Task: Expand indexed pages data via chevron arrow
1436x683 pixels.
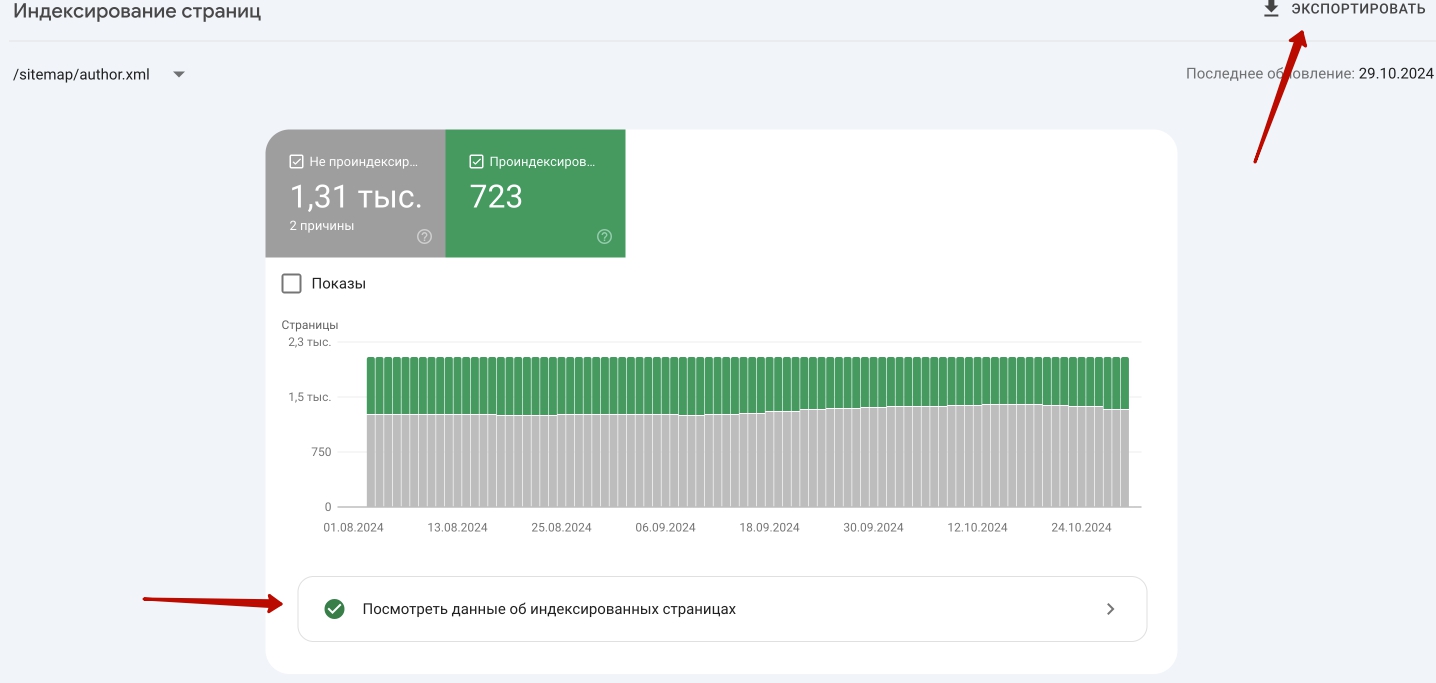Action: pyautogui.click(x=1110, y=609)
